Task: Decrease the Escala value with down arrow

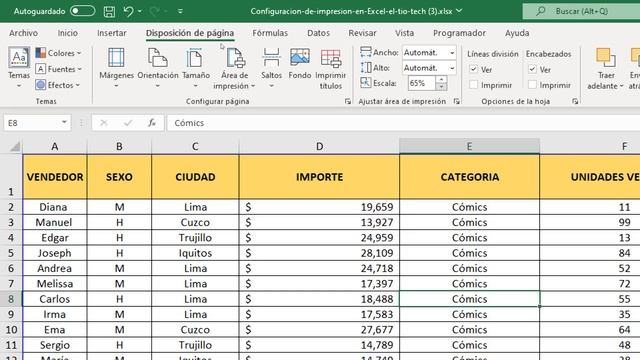Action: point(441,87)
